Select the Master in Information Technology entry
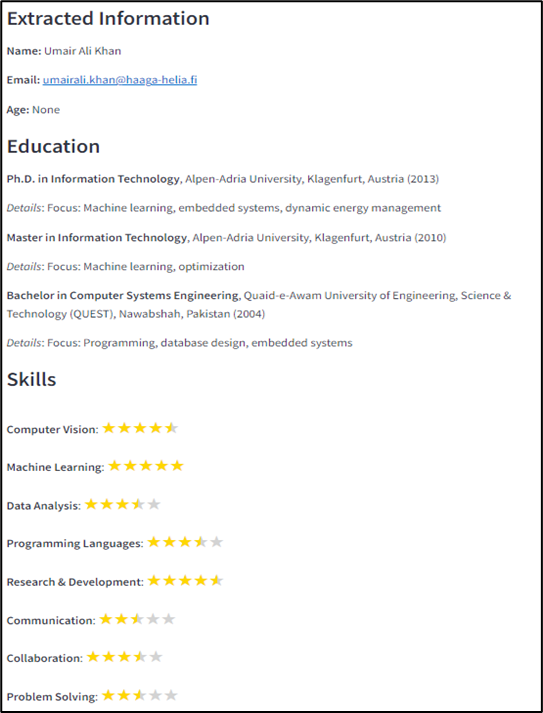 pos(226,238)
